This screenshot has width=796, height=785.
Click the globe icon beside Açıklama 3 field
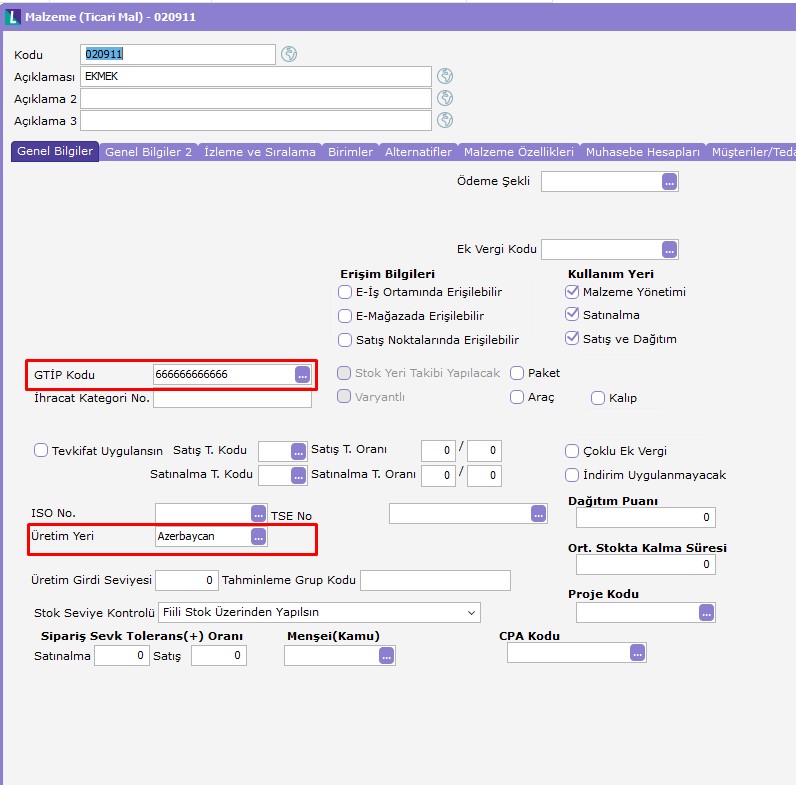click(445, 120)
